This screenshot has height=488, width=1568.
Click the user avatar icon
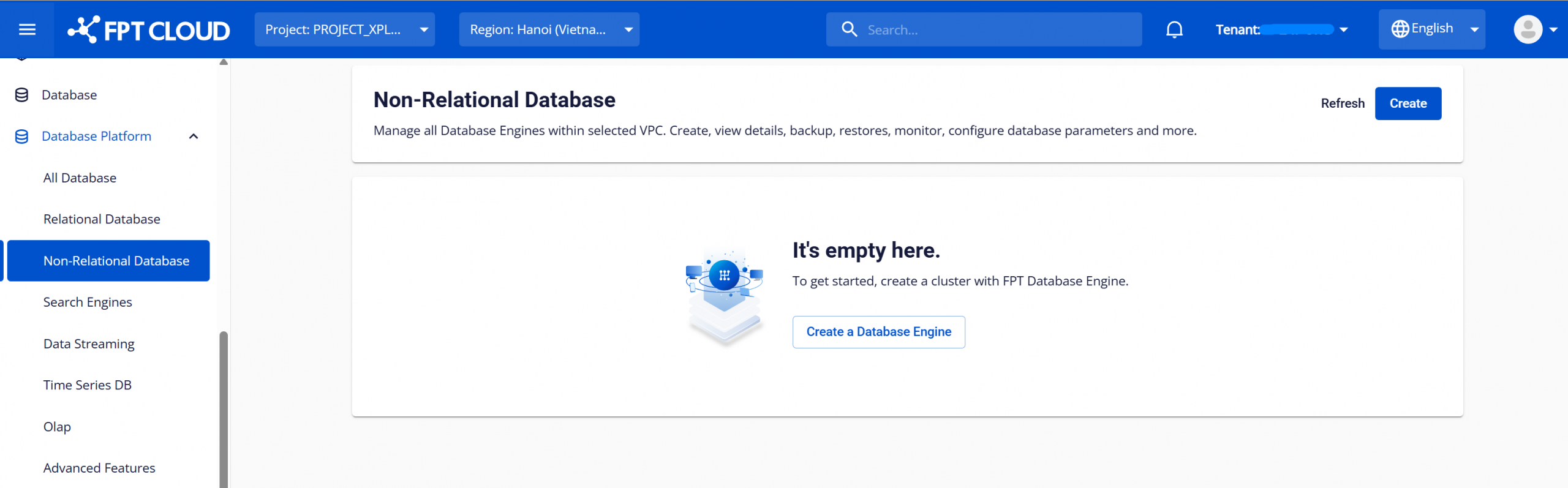tap(1528, 29)
